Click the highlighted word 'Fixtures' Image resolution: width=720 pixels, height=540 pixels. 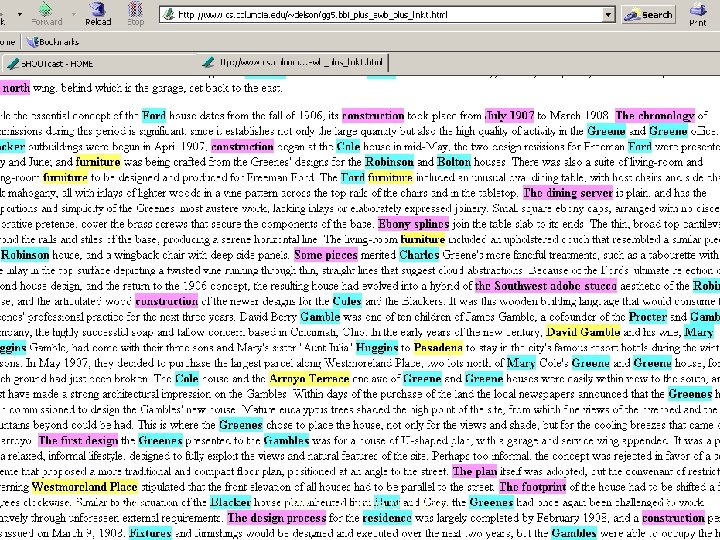150,533
